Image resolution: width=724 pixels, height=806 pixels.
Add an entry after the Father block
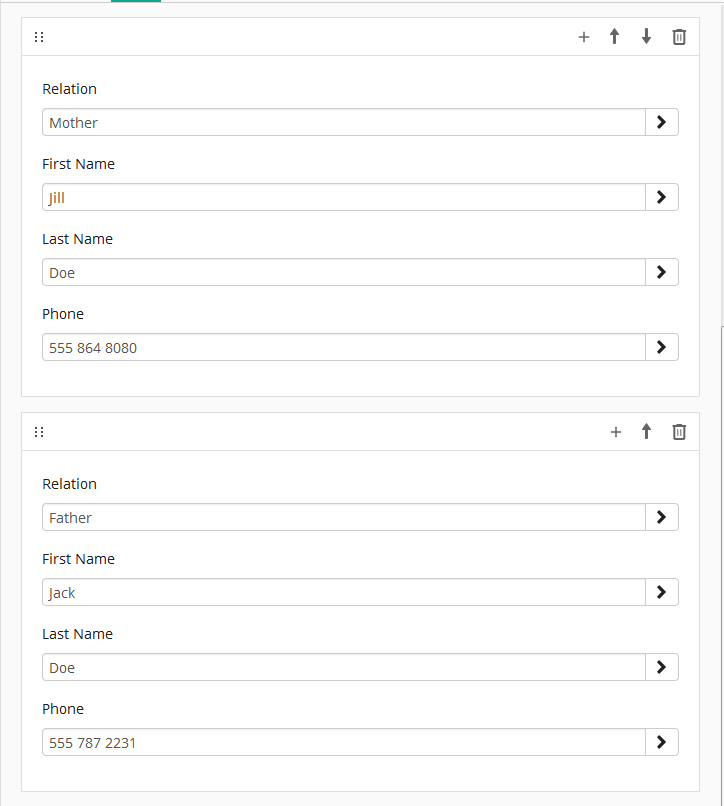tap(616, 432)
